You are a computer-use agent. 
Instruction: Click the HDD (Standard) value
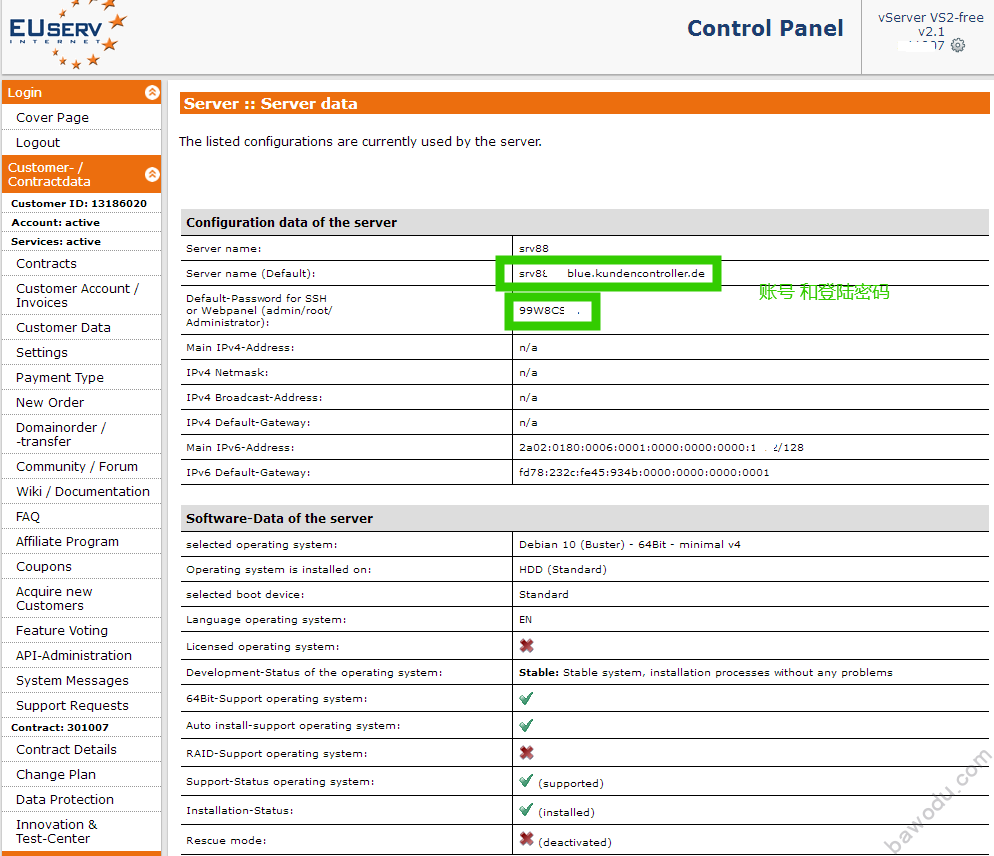(563, 569)
